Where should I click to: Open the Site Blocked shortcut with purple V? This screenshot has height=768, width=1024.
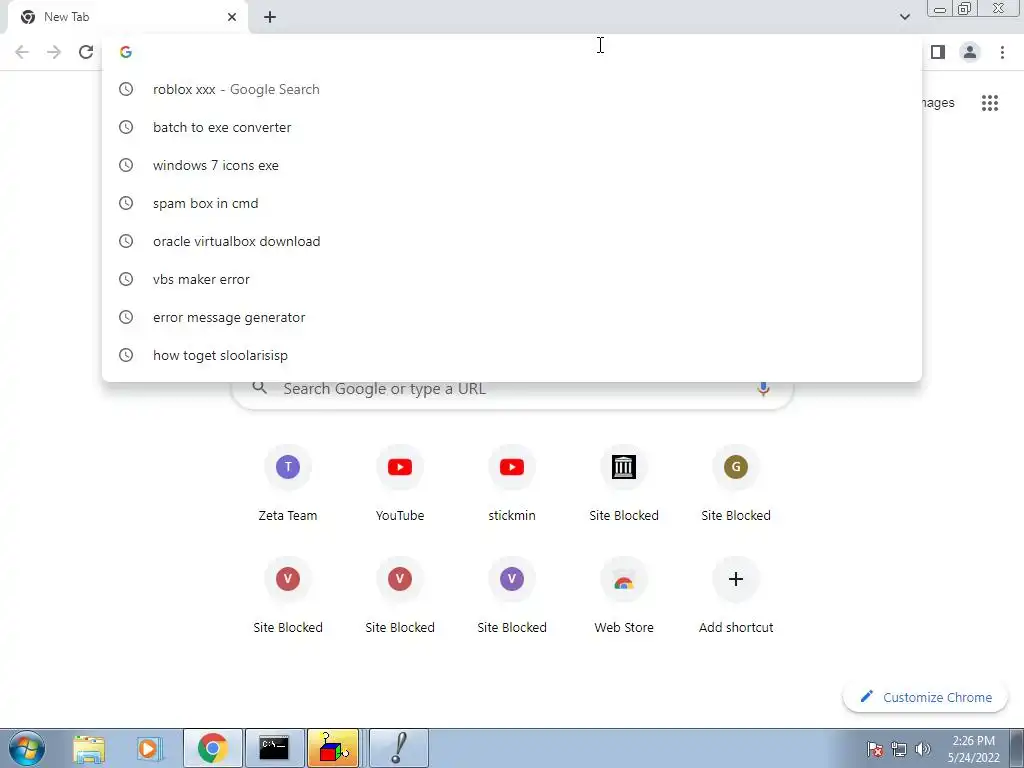(x=512, y=595)
